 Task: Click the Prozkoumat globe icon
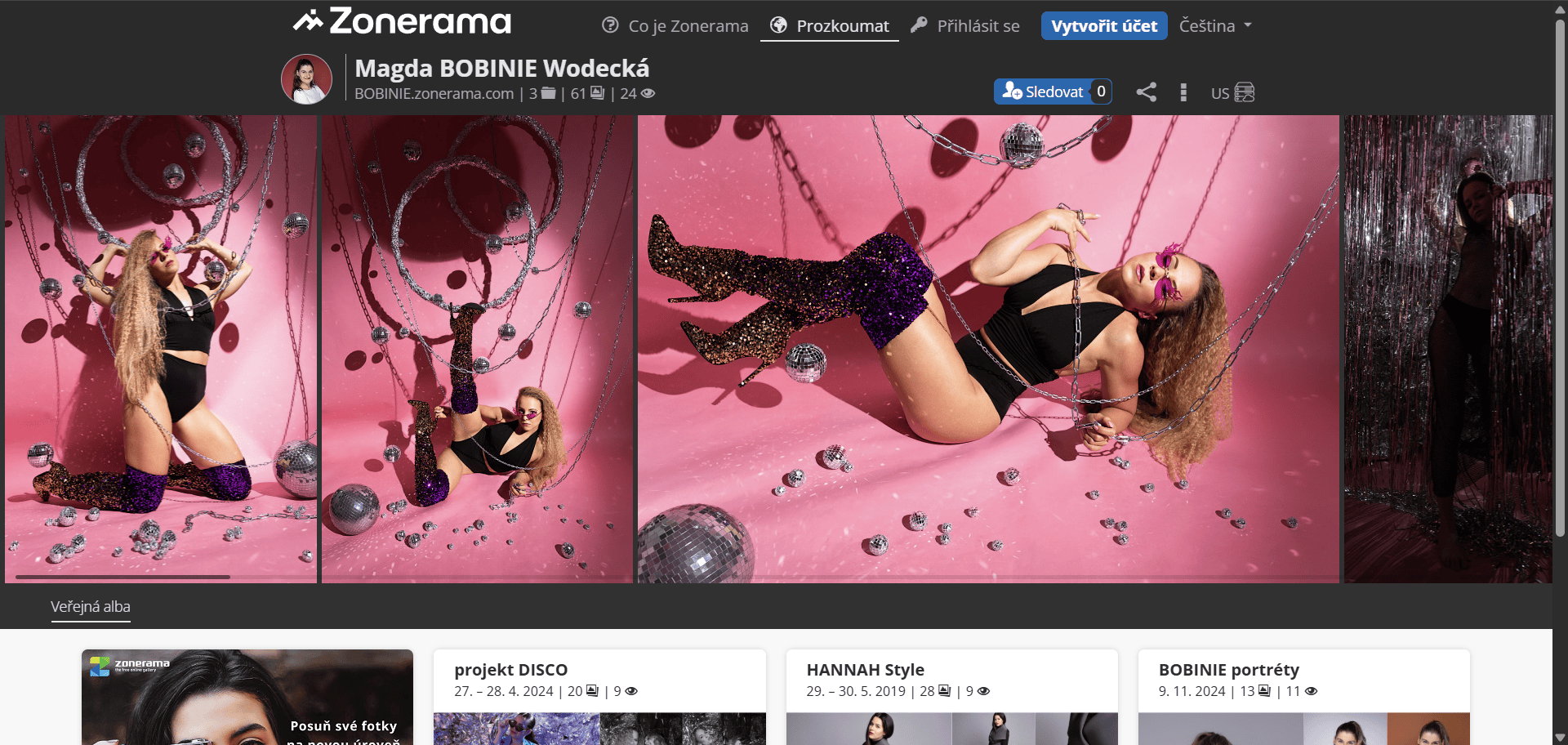click(x=779, y=25)
